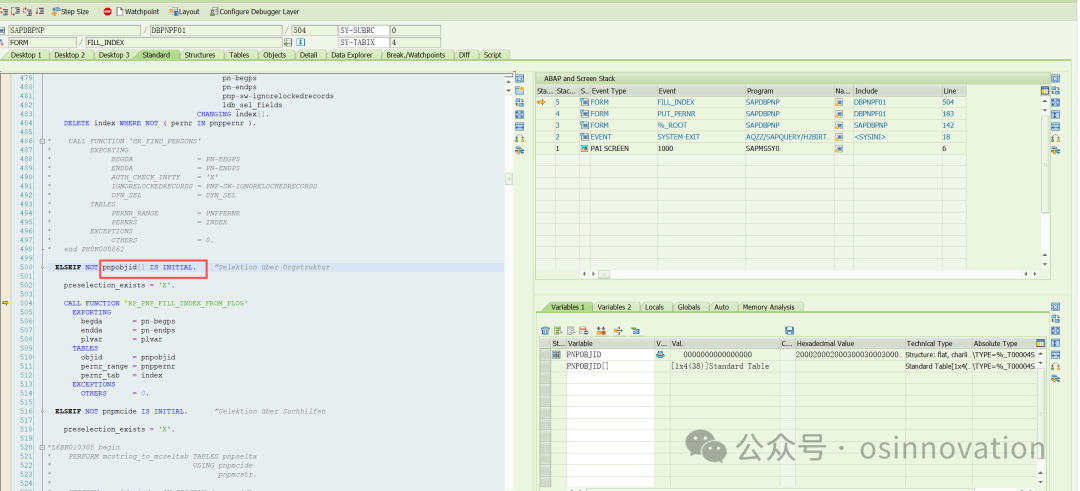Click the left arrow of the stack horizontal scrollbar
This screenshot has width=1080, height=491.
coord(585,273)
